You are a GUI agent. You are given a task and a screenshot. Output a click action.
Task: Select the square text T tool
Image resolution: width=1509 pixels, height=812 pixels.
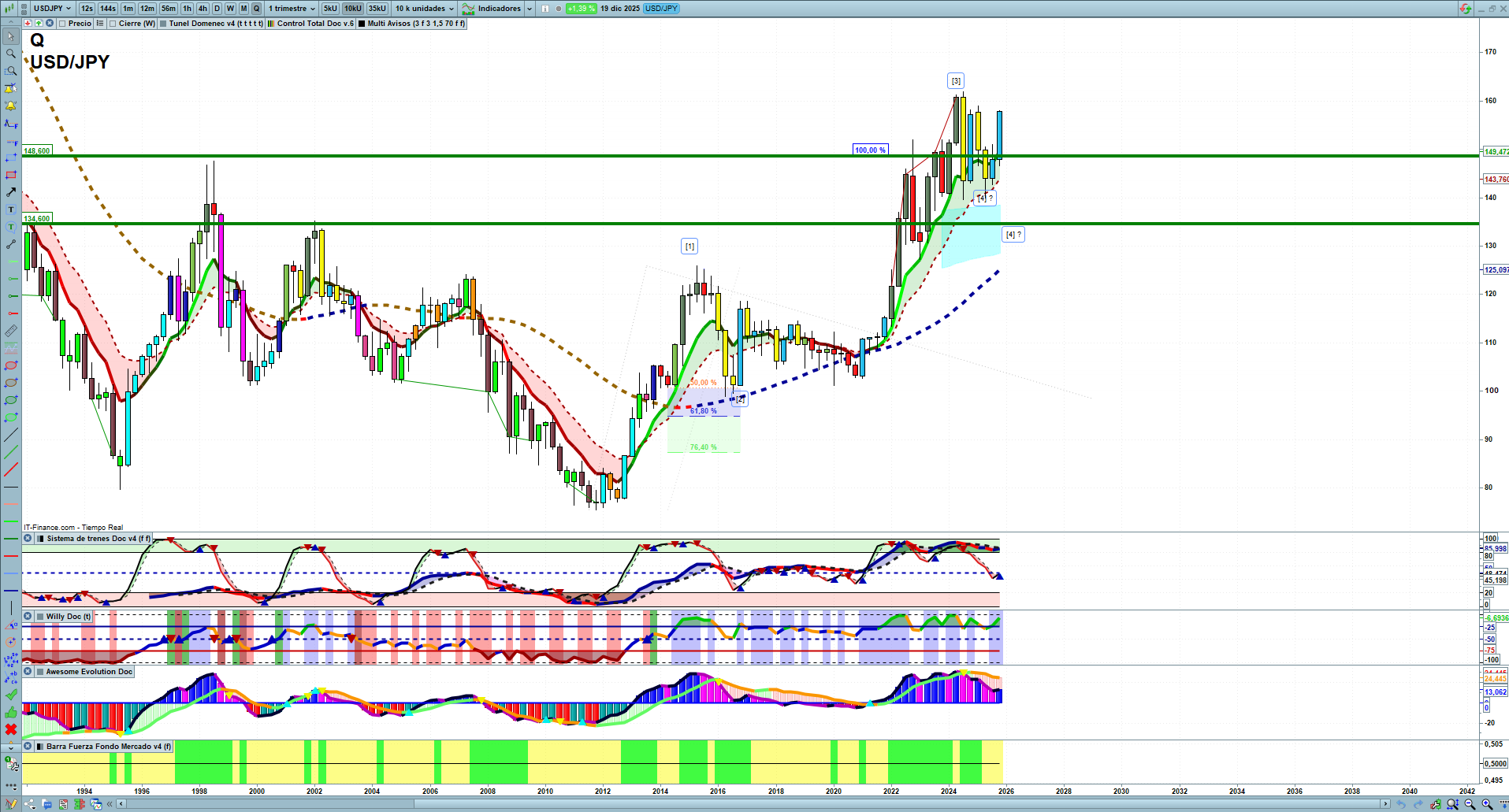tap(11, 209)
